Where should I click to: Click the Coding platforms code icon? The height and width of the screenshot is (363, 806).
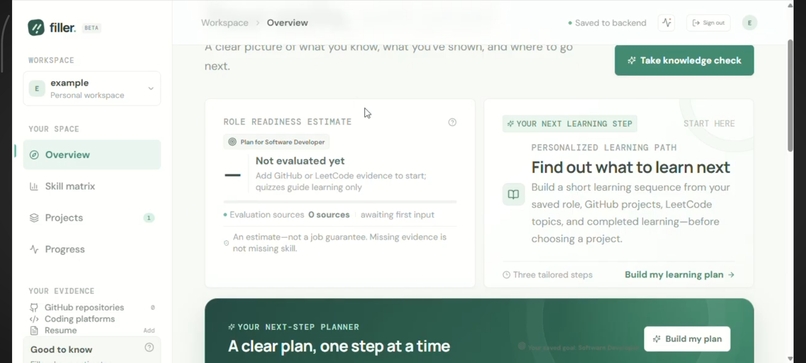click(x=34, y=319)
